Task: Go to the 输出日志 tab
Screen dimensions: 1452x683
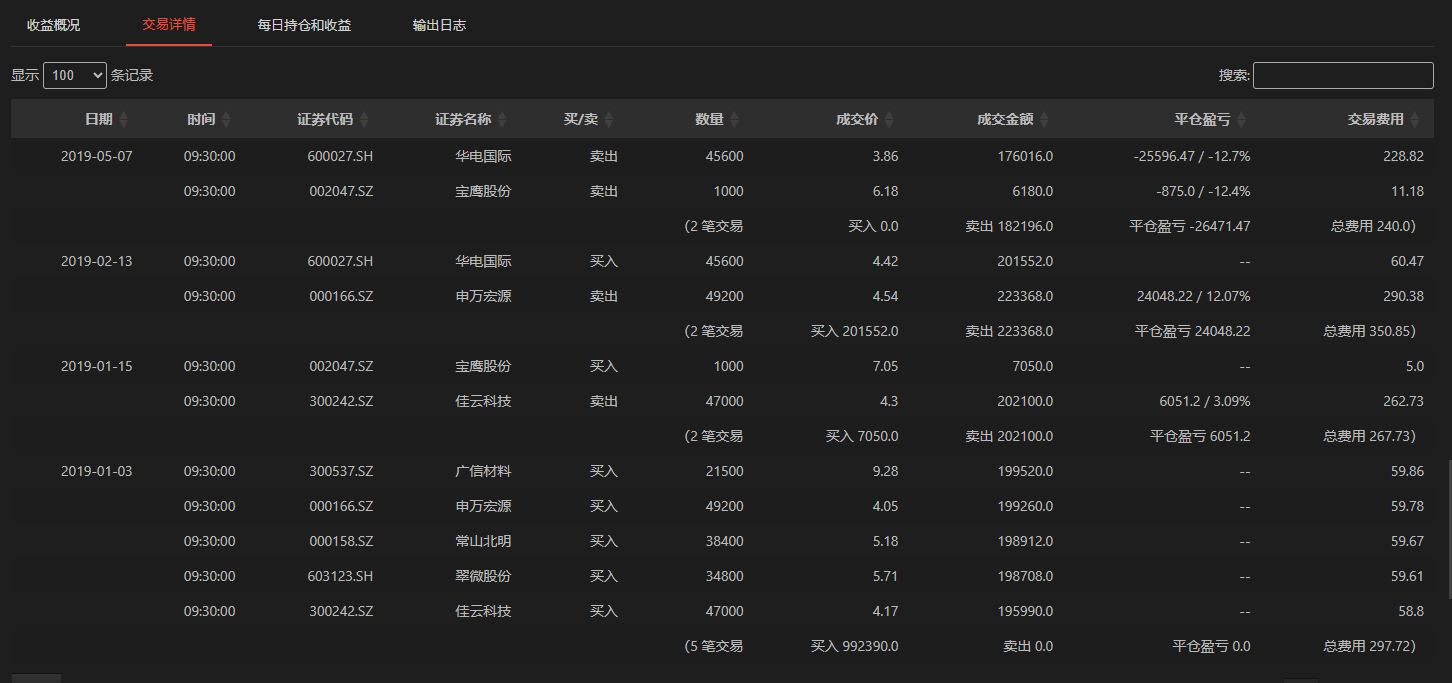Action: point(439,25)
